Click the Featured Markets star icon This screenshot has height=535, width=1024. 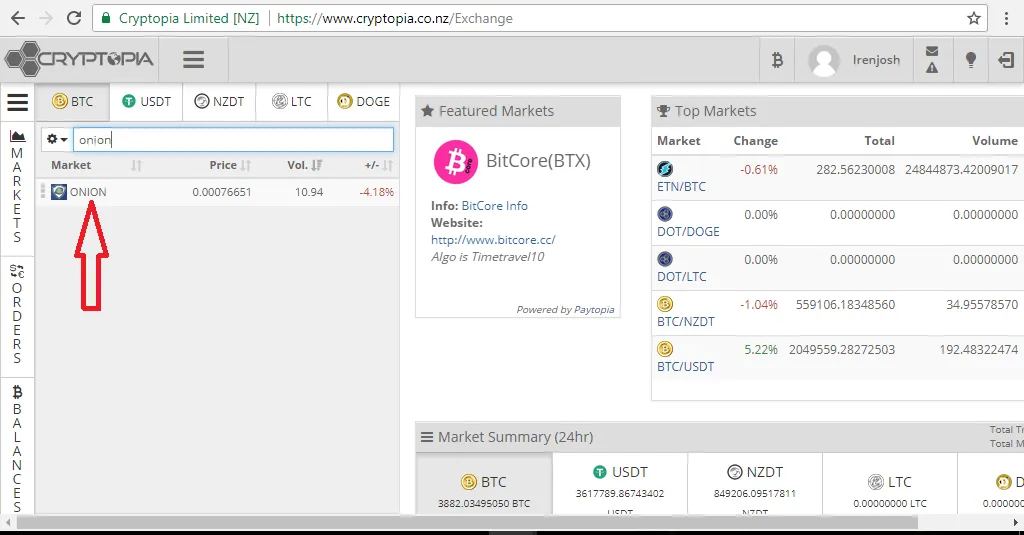click(427, 111)
